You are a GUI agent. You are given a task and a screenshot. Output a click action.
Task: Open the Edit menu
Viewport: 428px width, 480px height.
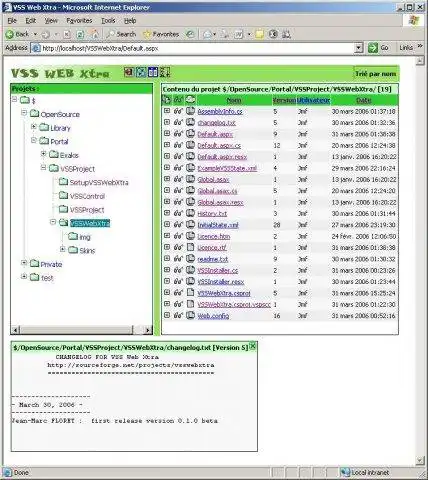click(31, 21)
